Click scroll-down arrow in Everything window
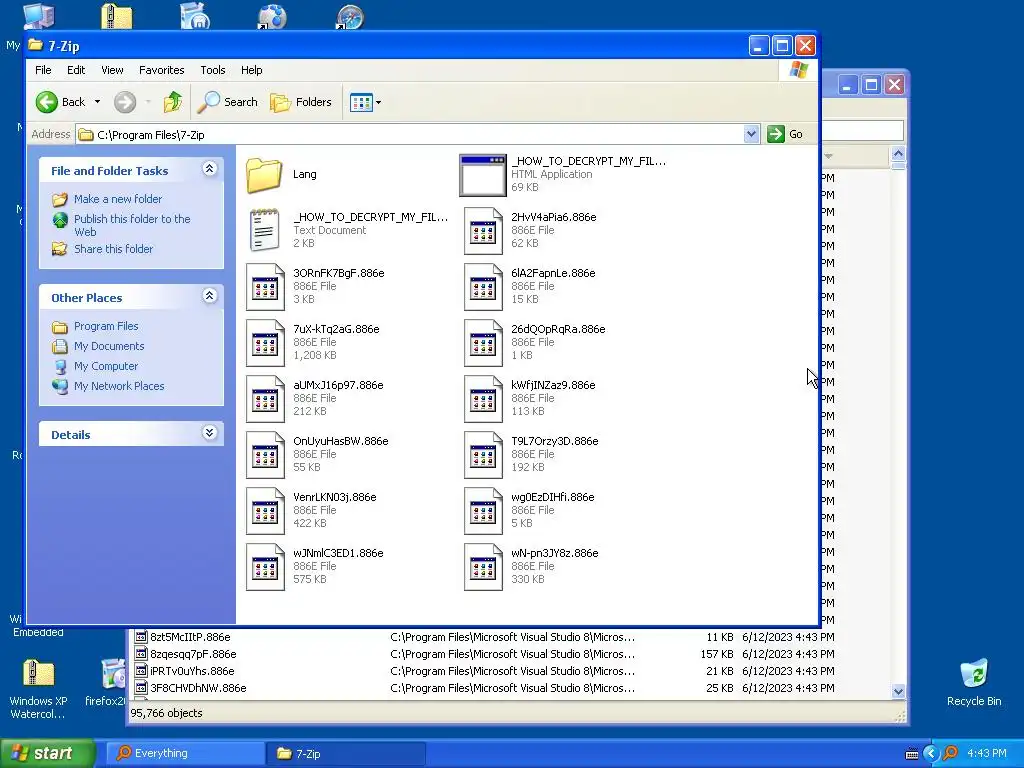The width and height of the screenshot is (1024, 768). pyautogui.click(x=898, y=692)
